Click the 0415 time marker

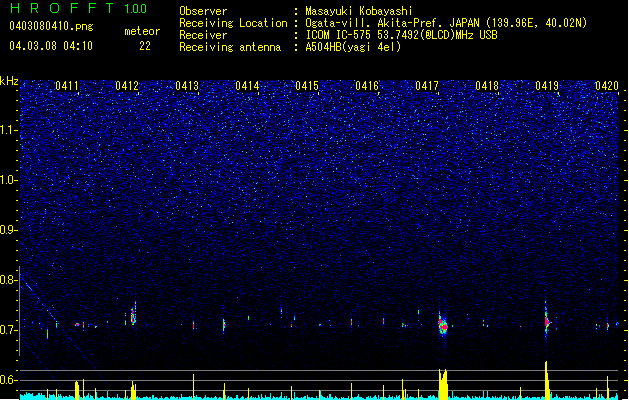click(307, 86)
